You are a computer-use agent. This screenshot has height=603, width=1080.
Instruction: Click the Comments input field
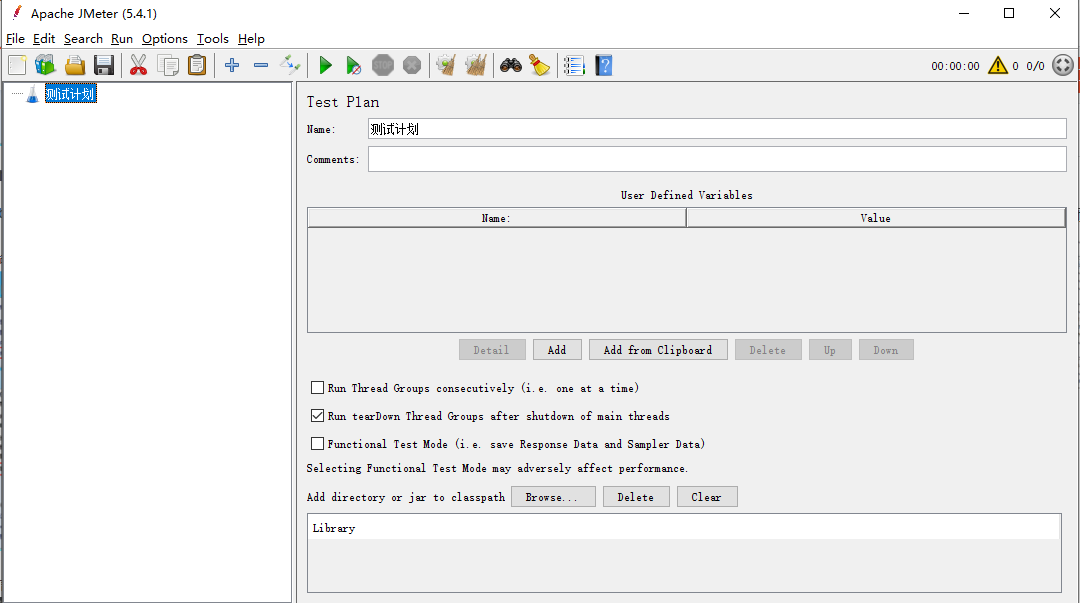tap(717, 159)
